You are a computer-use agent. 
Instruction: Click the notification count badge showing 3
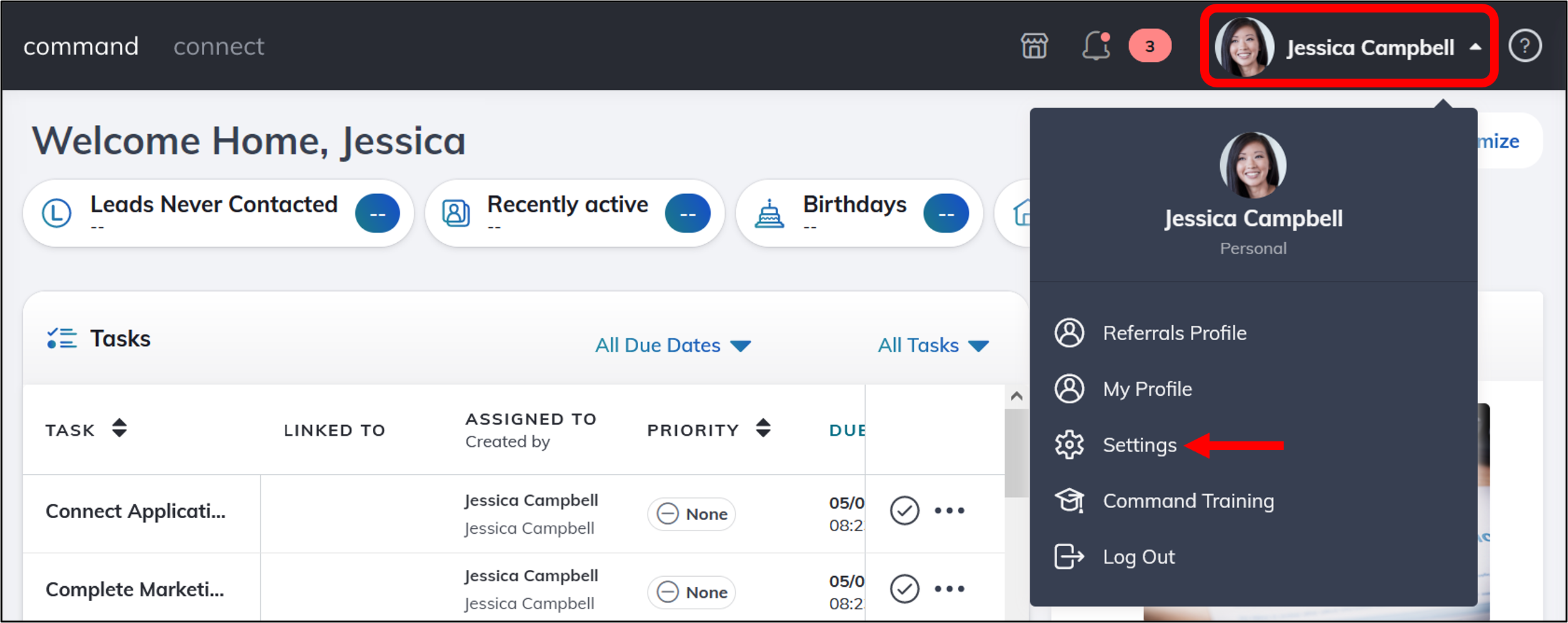click(1150, 45)
